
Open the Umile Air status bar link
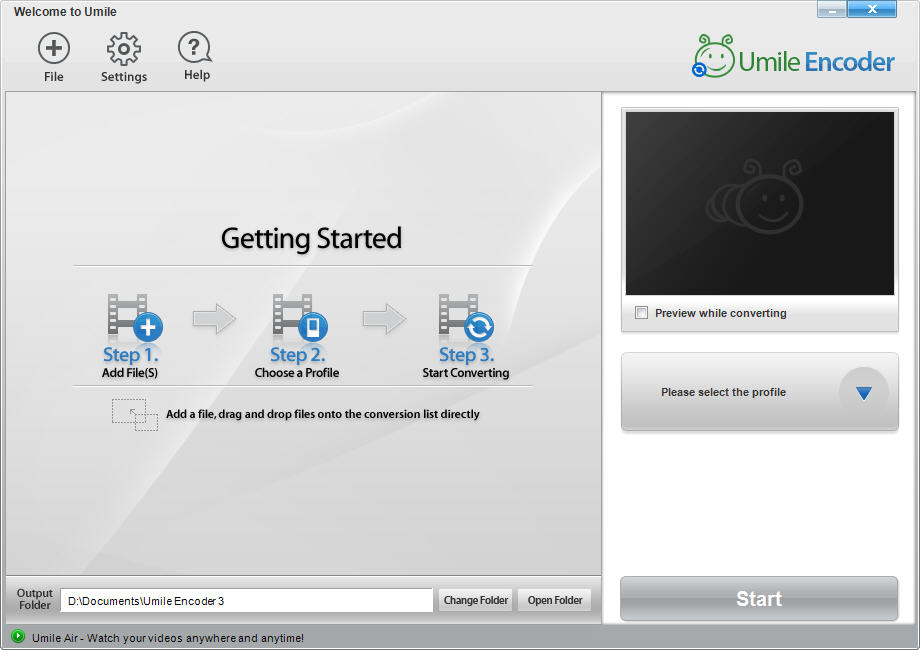(x=168, y=637)
